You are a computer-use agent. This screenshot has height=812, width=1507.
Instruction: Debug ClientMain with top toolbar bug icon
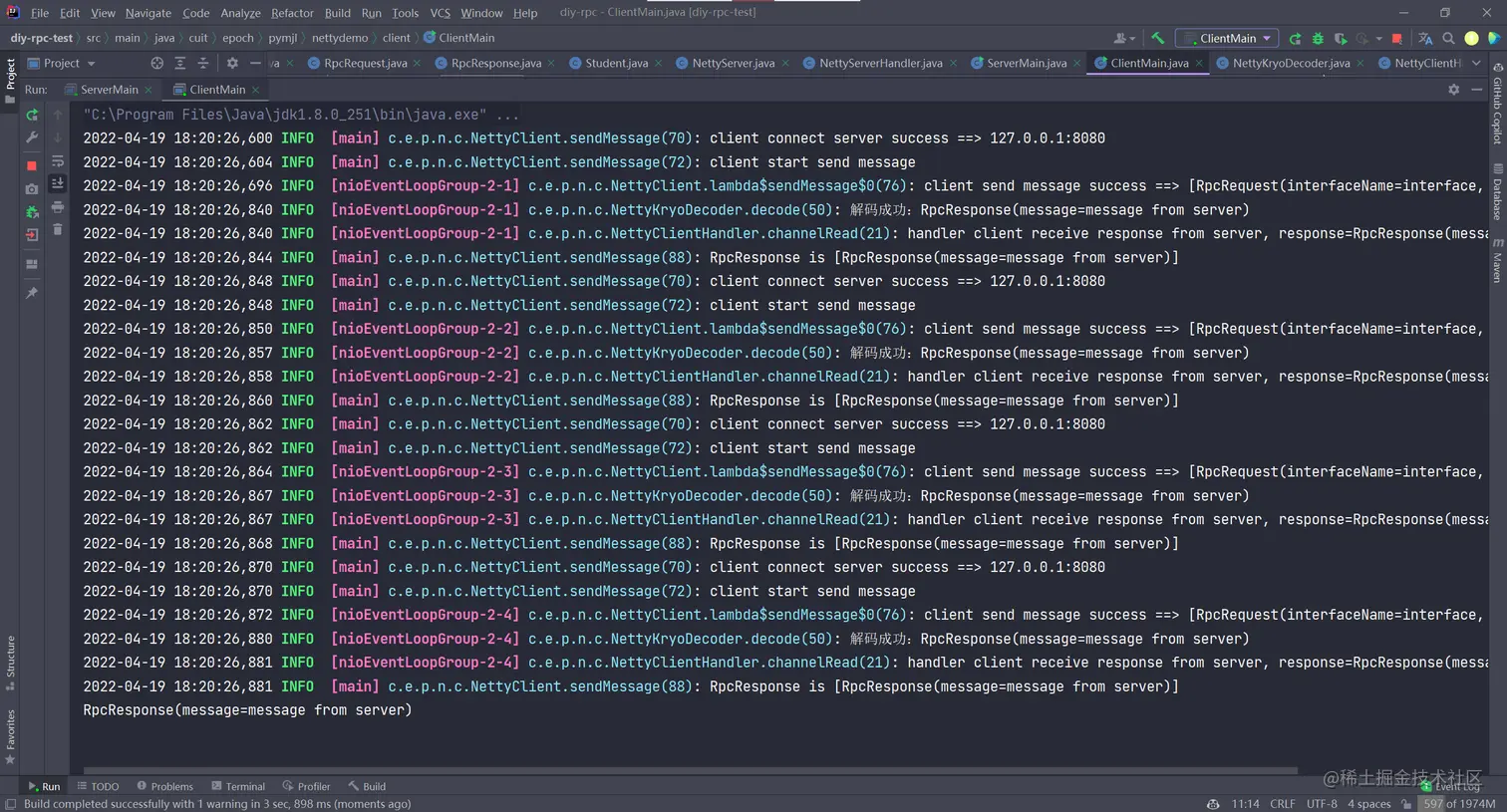point(1318,39)
